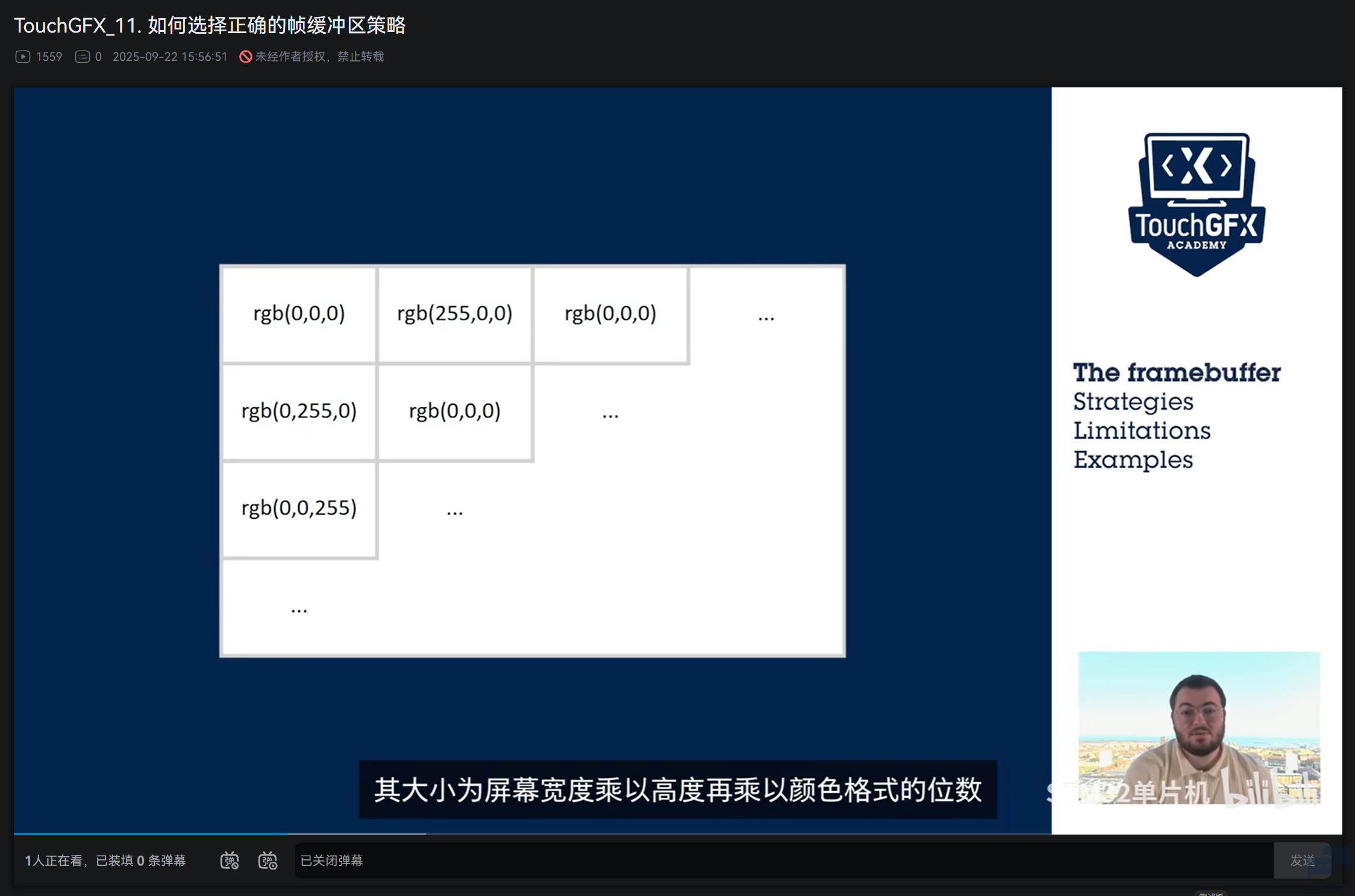The width and height of the screenshot is (1355, 896).
Task: Click the "The framebuffer" heading text
Action: 1176,372
